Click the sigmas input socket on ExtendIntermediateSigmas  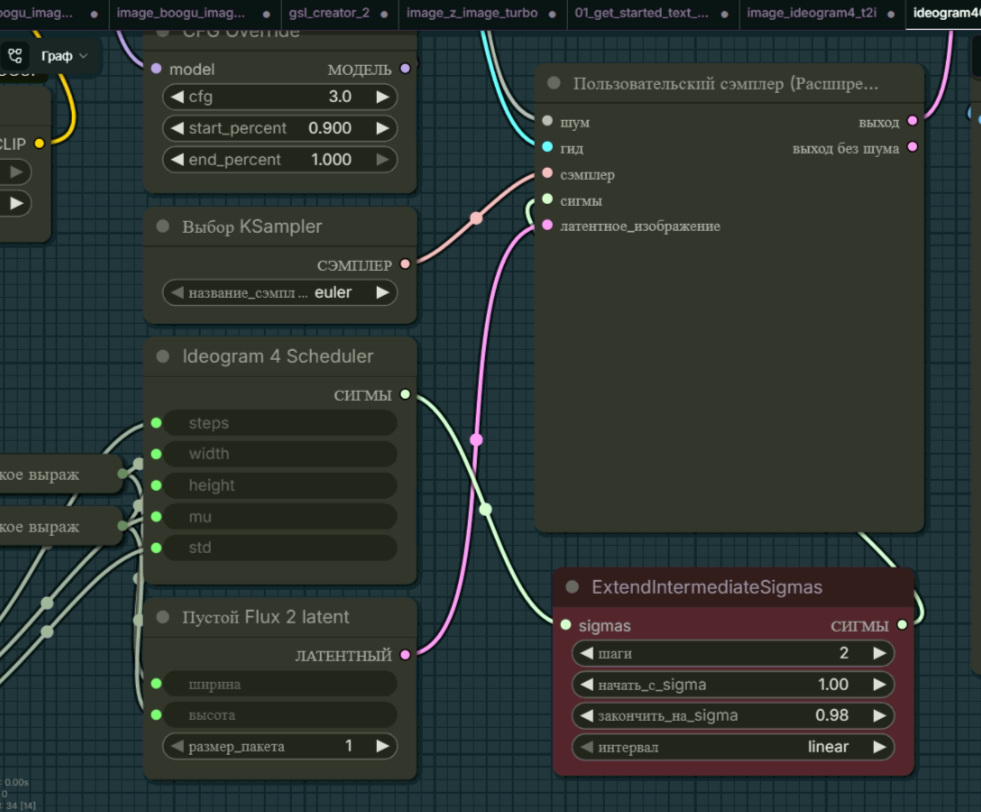(x=566, y=625)
